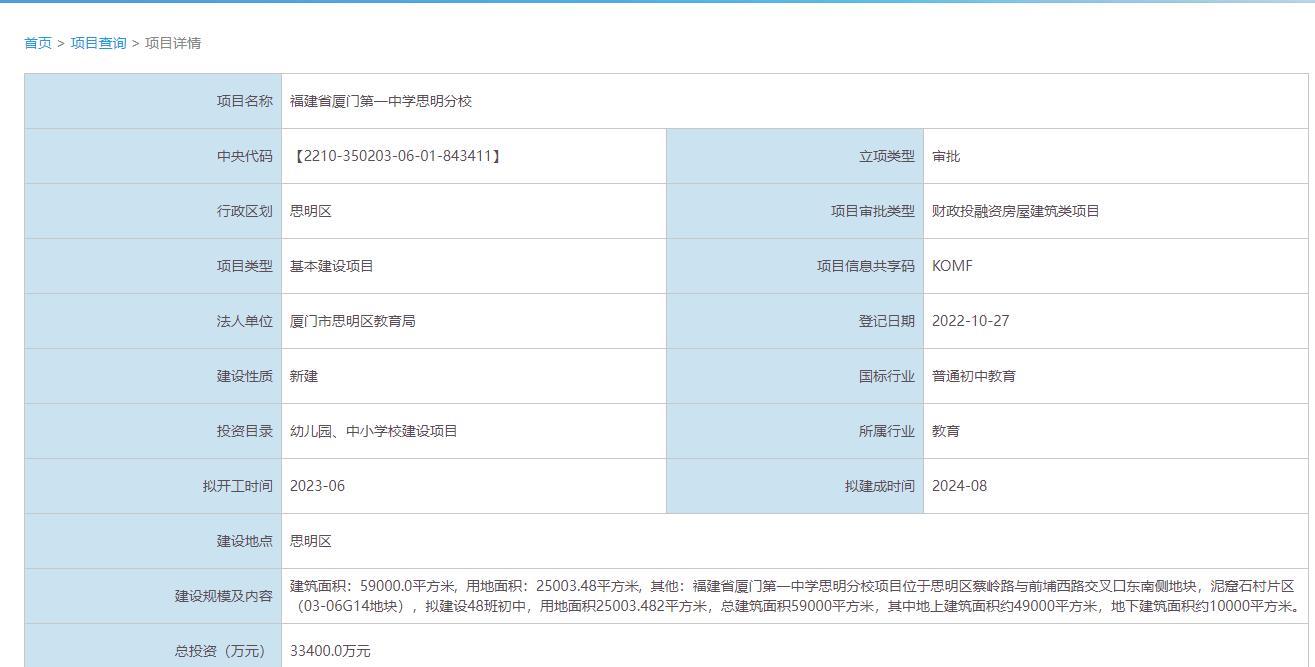Click the 中央代码 label cell
This screenshot has width=1315, height=667.
click(153, 156)
